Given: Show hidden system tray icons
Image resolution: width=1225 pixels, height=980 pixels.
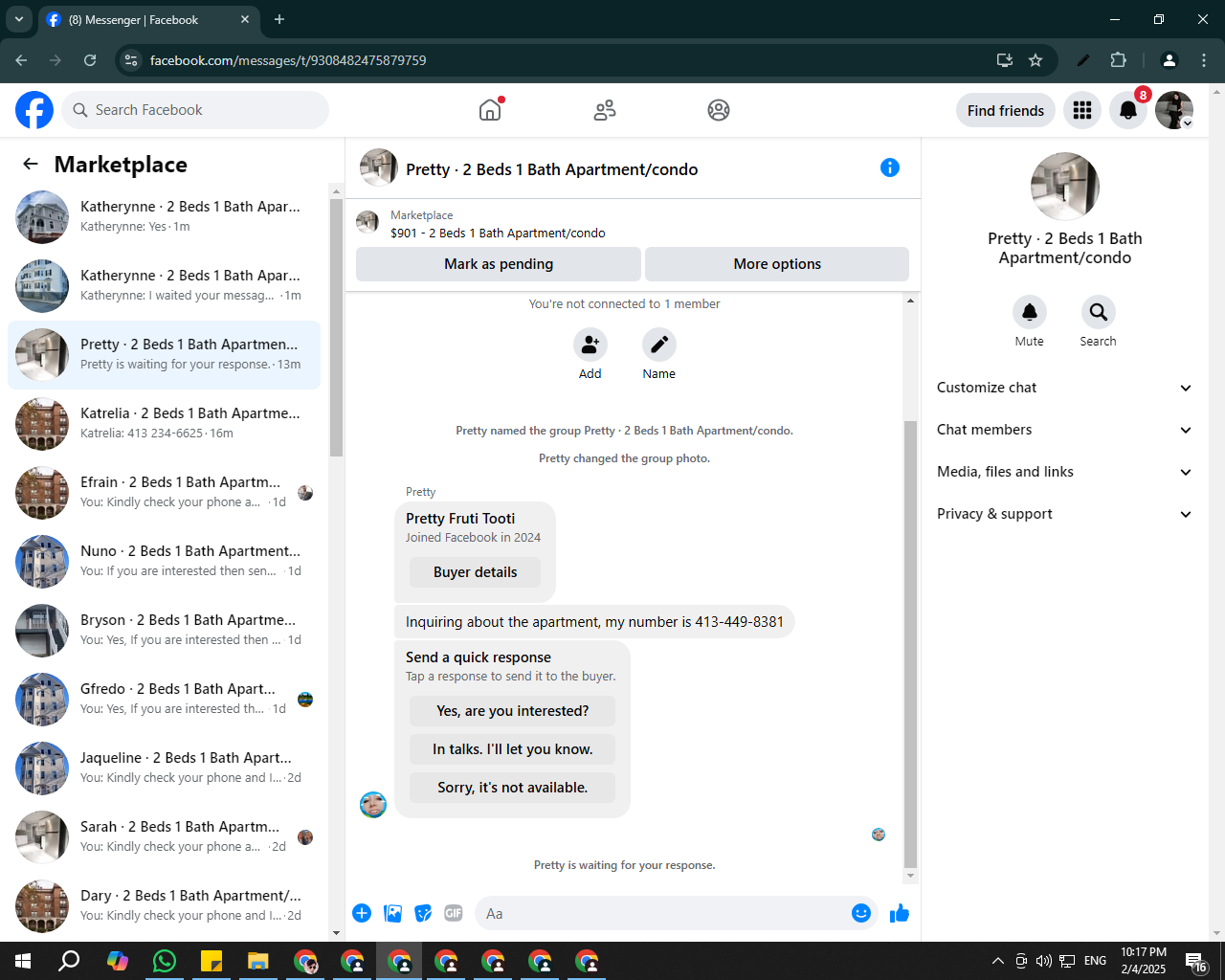Looking at the screenshot, I should [997, 961].
